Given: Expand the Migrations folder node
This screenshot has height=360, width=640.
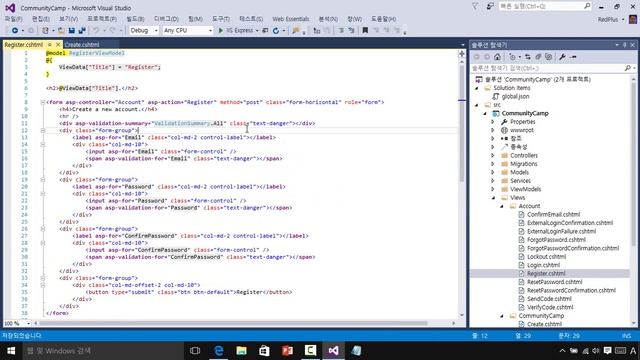Looking at the screenshot, I should click(493, 164).
